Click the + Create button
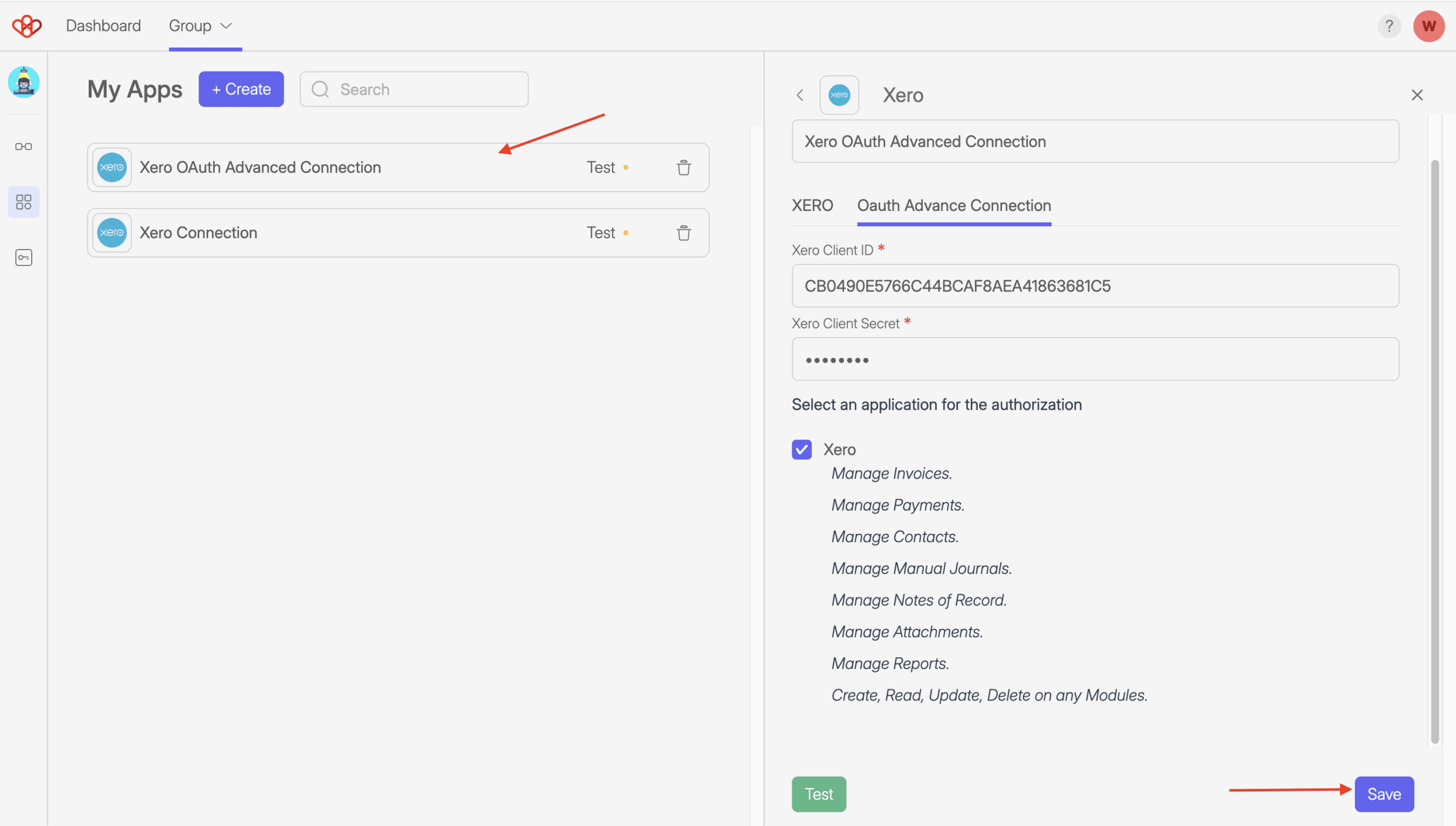 (x=241, y=89)
